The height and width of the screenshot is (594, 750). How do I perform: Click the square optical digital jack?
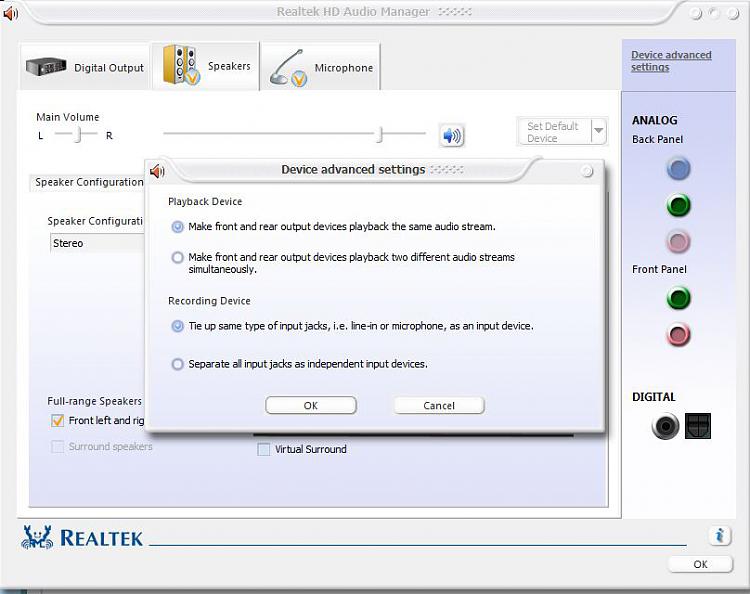click(x=698, y=426)
